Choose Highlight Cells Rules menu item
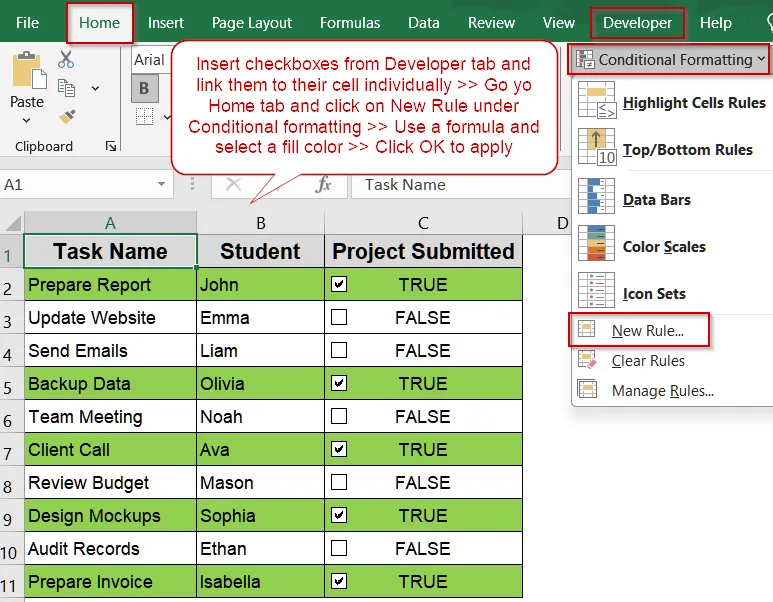The image size is (773, 602). [673, 102]
